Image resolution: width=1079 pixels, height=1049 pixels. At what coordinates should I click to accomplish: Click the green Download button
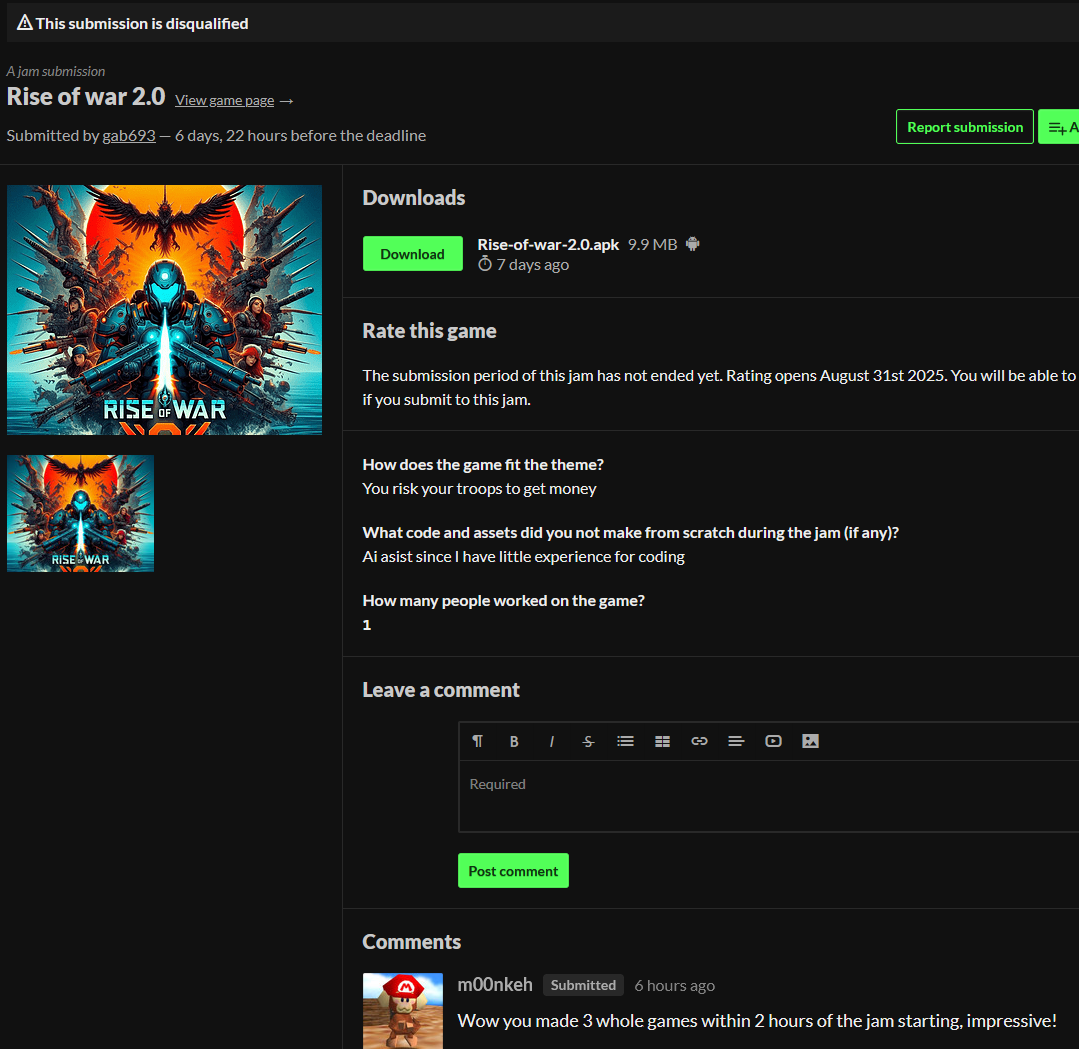click(413, 254)
